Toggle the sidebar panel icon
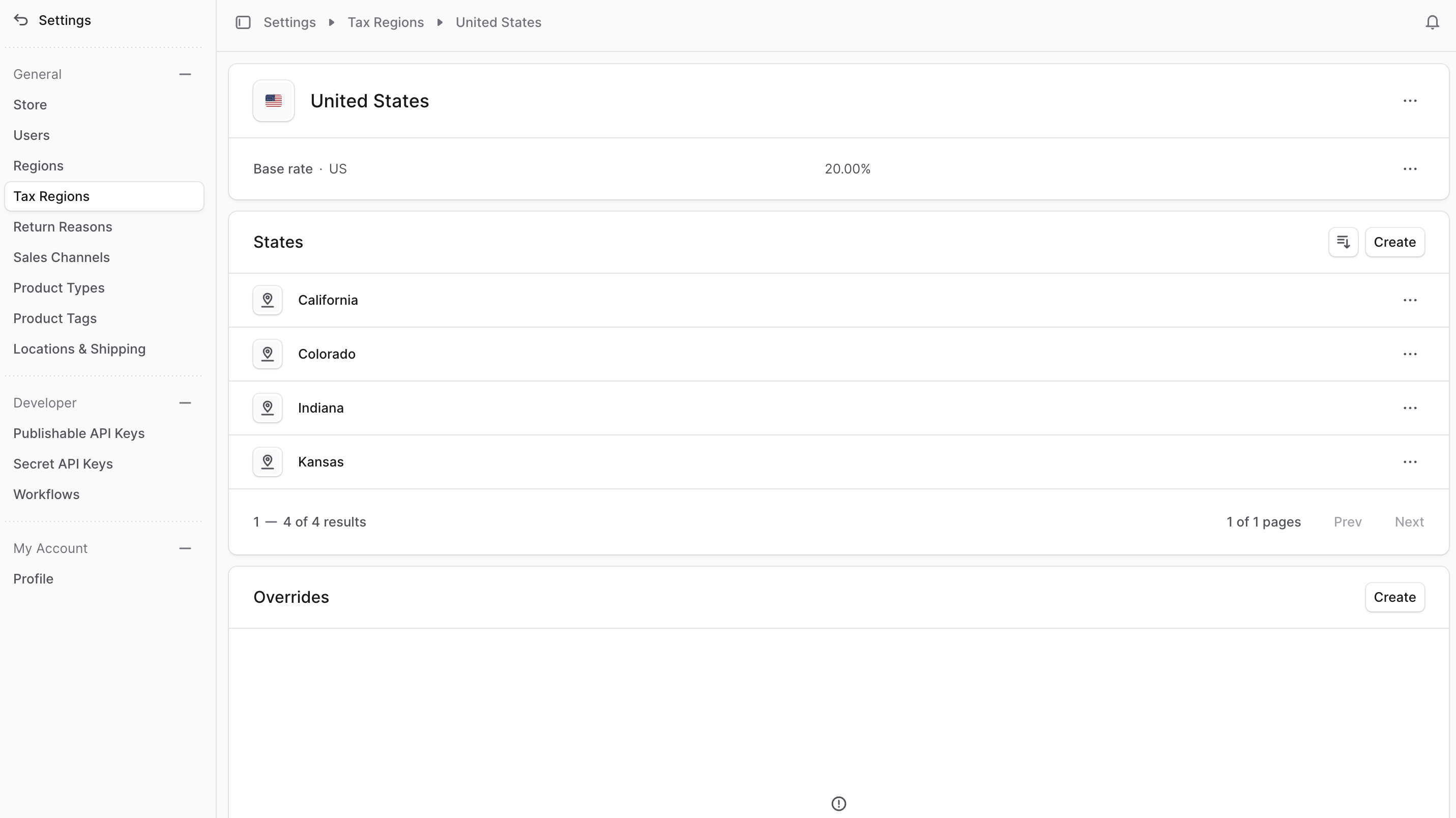 243,22
